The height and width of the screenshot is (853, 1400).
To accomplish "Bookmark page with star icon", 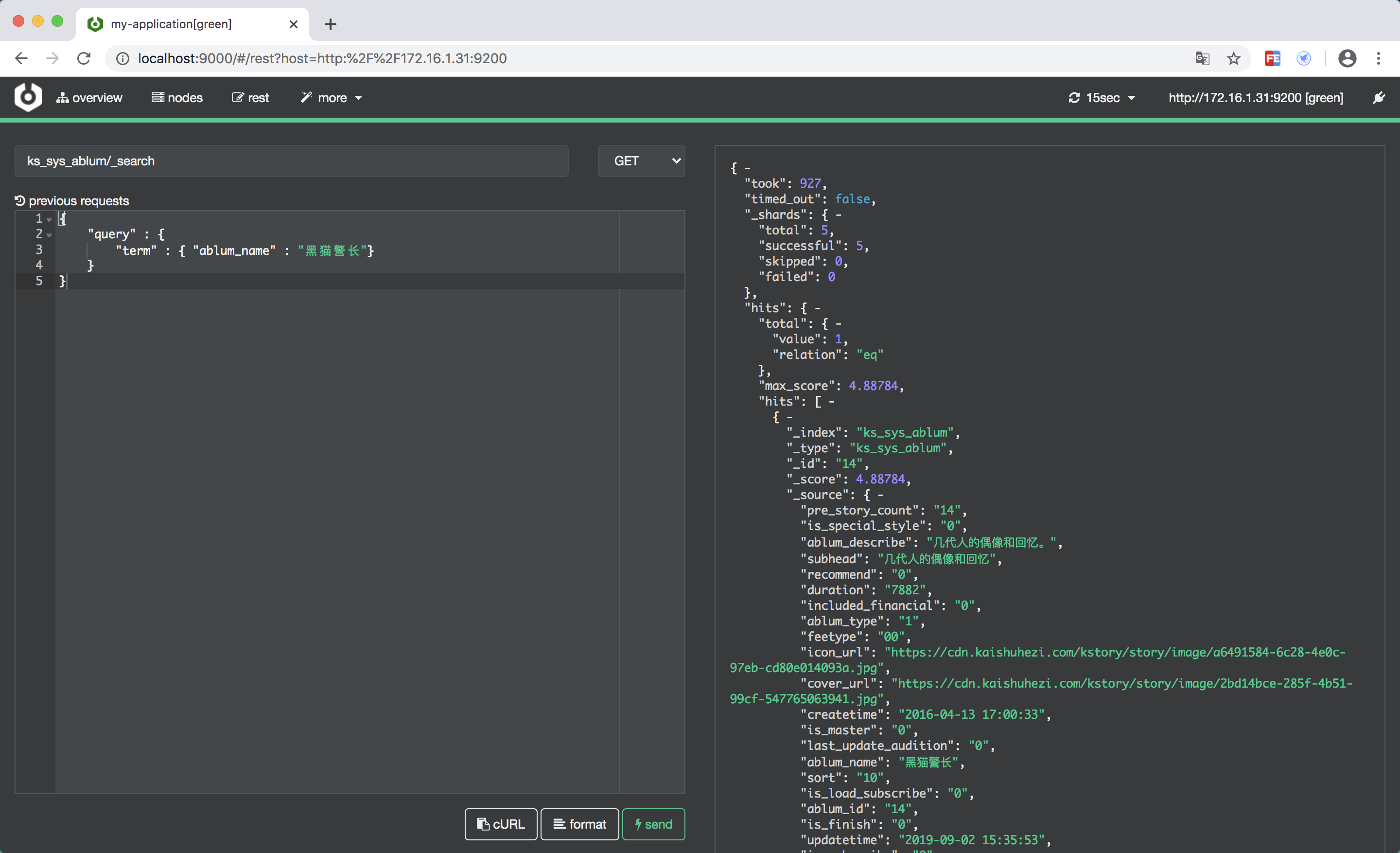I will [x=1233, y=58].
